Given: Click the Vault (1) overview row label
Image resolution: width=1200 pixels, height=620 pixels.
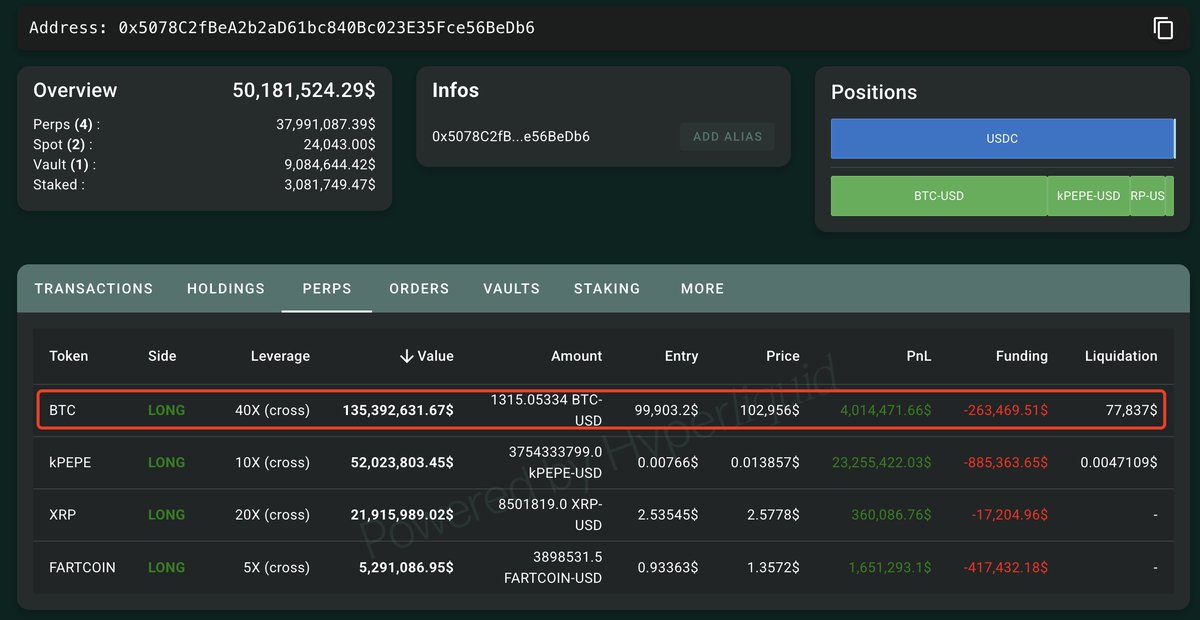Looking at the screenshot, I should [66, 165].
